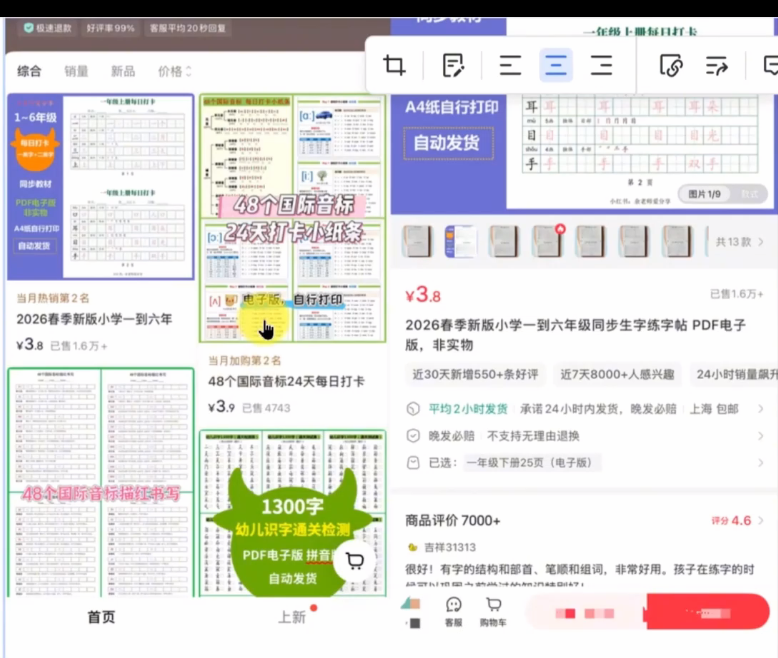Expand the 晚发必赔 guarantee row chevron
778x658 pixels.
pyautogui.click(x=761, y=436)
